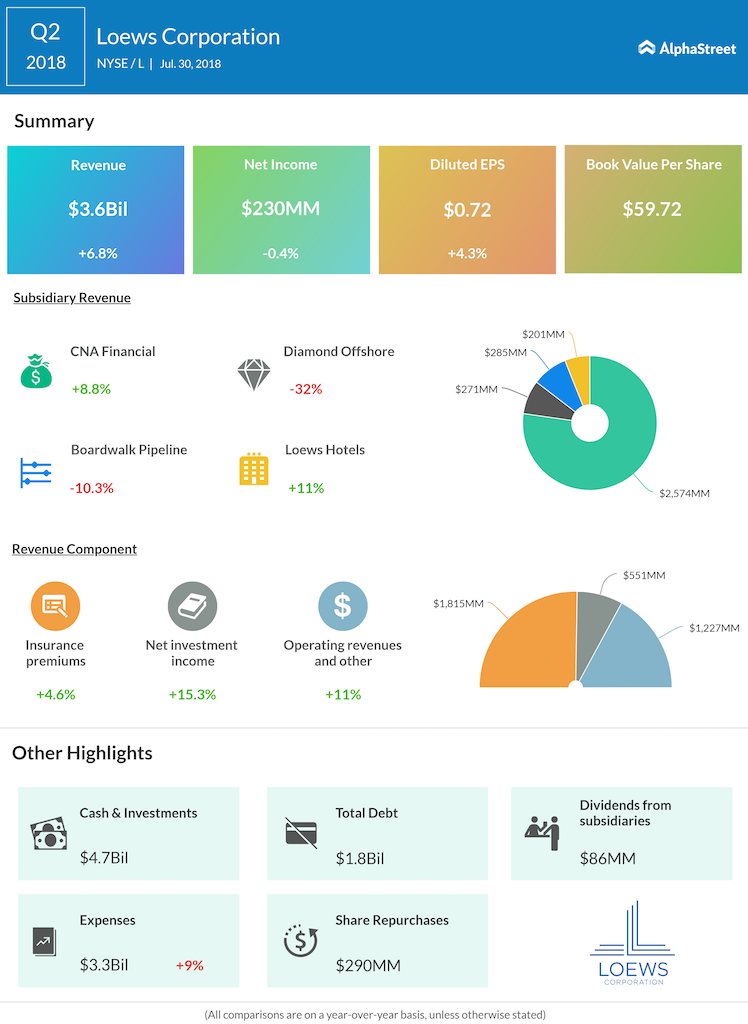
Task: Click the CNA Financial +8.8% value
Action: [91, 389]
